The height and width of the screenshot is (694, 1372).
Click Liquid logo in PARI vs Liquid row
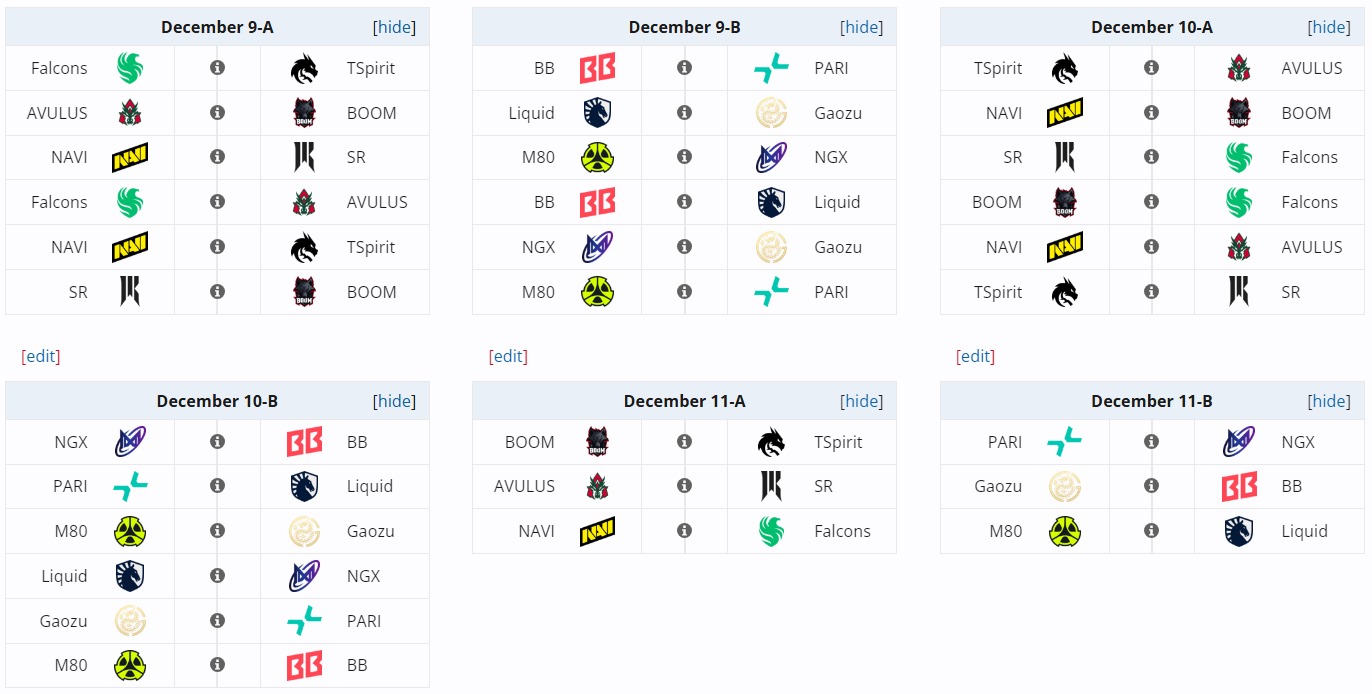tap(304, 487)
